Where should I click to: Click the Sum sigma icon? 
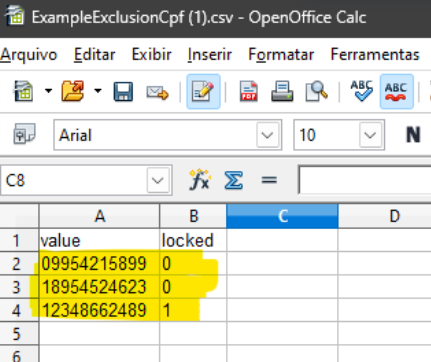[x=233, y=180]
